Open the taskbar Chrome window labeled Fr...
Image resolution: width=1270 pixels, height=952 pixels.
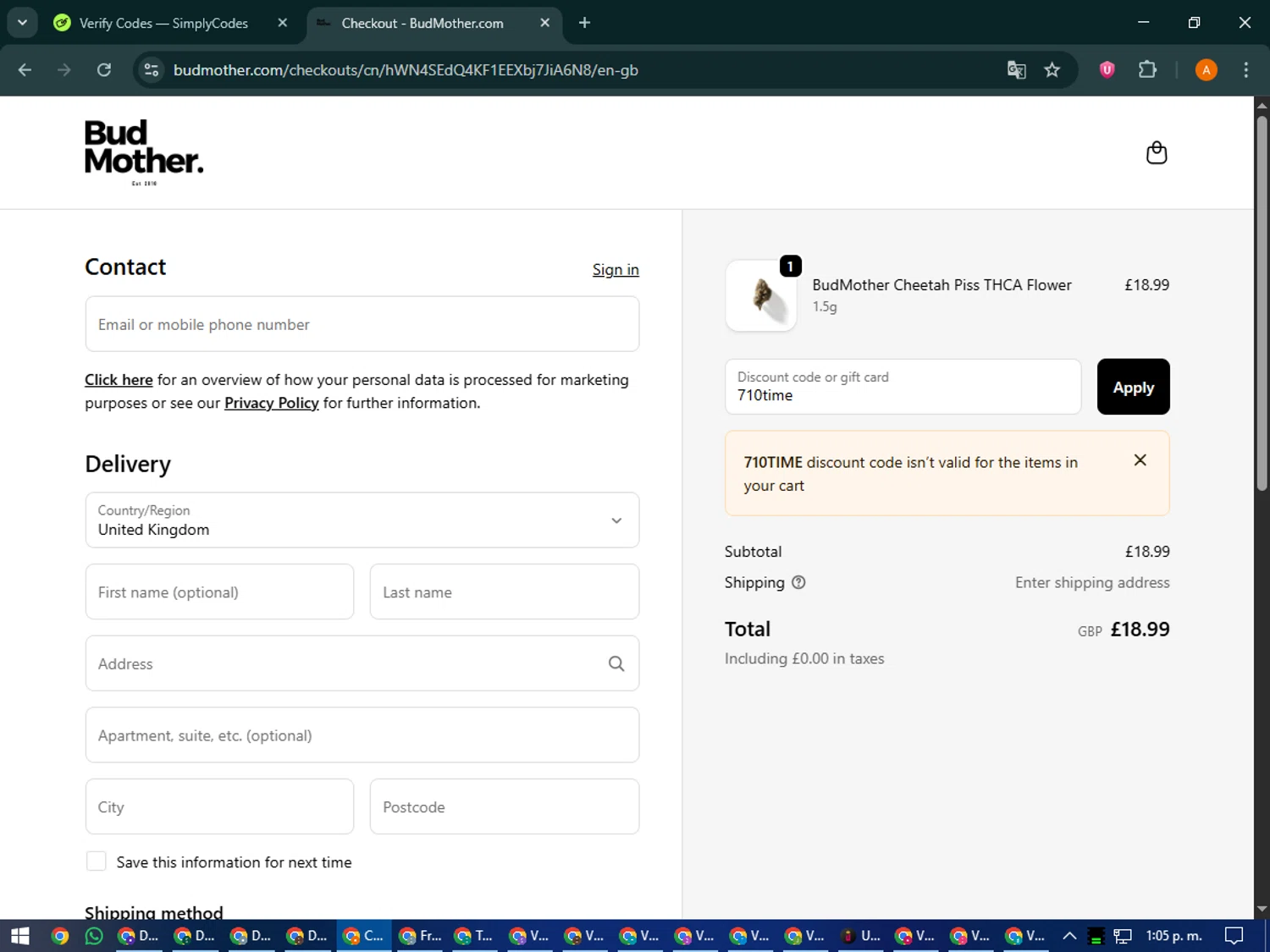(x=420, y=936)
